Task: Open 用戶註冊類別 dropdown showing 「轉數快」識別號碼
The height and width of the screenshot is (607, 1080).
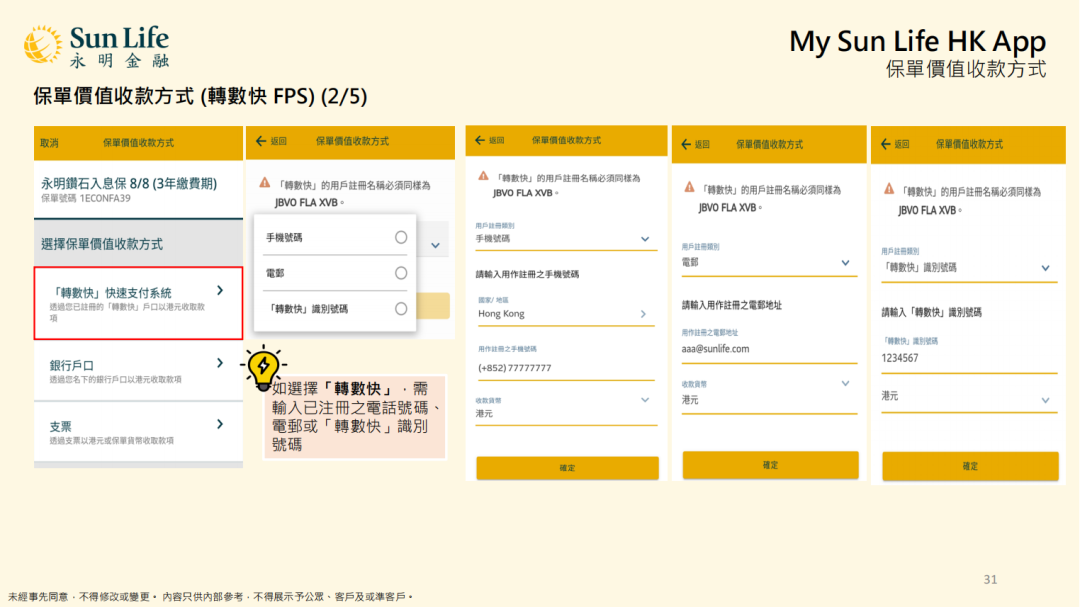Action: pos(969,265)
